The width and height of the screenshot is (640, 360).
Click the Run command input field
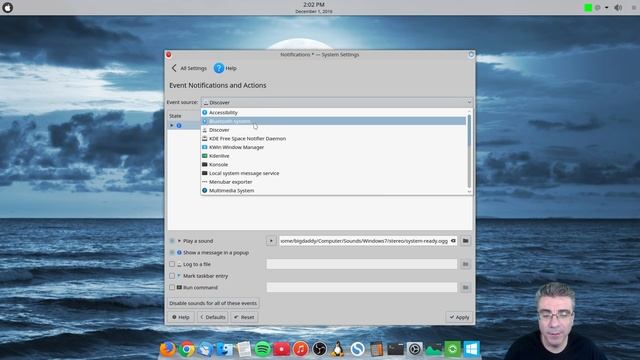362,287
